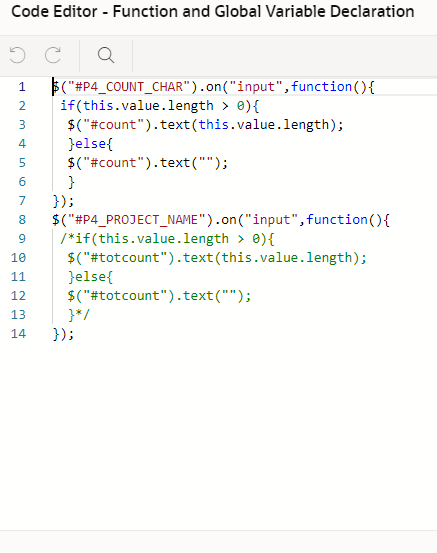437x553 pixels.
Task: Click the if keyword on line 2
Action: click(67, 106)
